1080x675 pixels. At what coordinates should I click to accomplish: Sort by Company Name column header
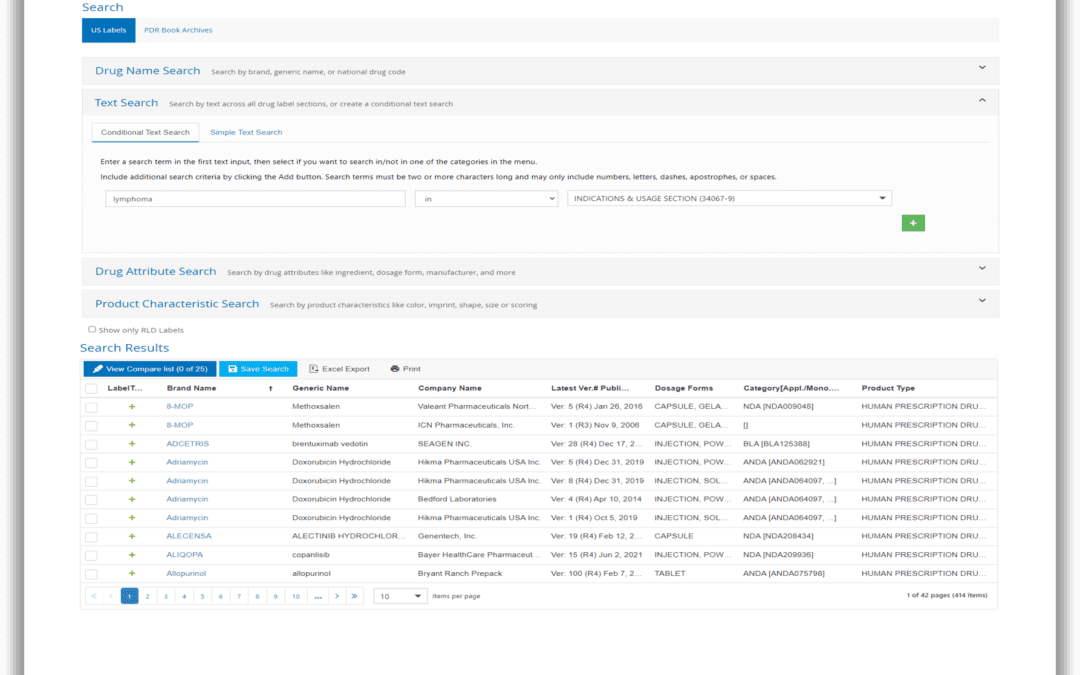click(450, 388)
